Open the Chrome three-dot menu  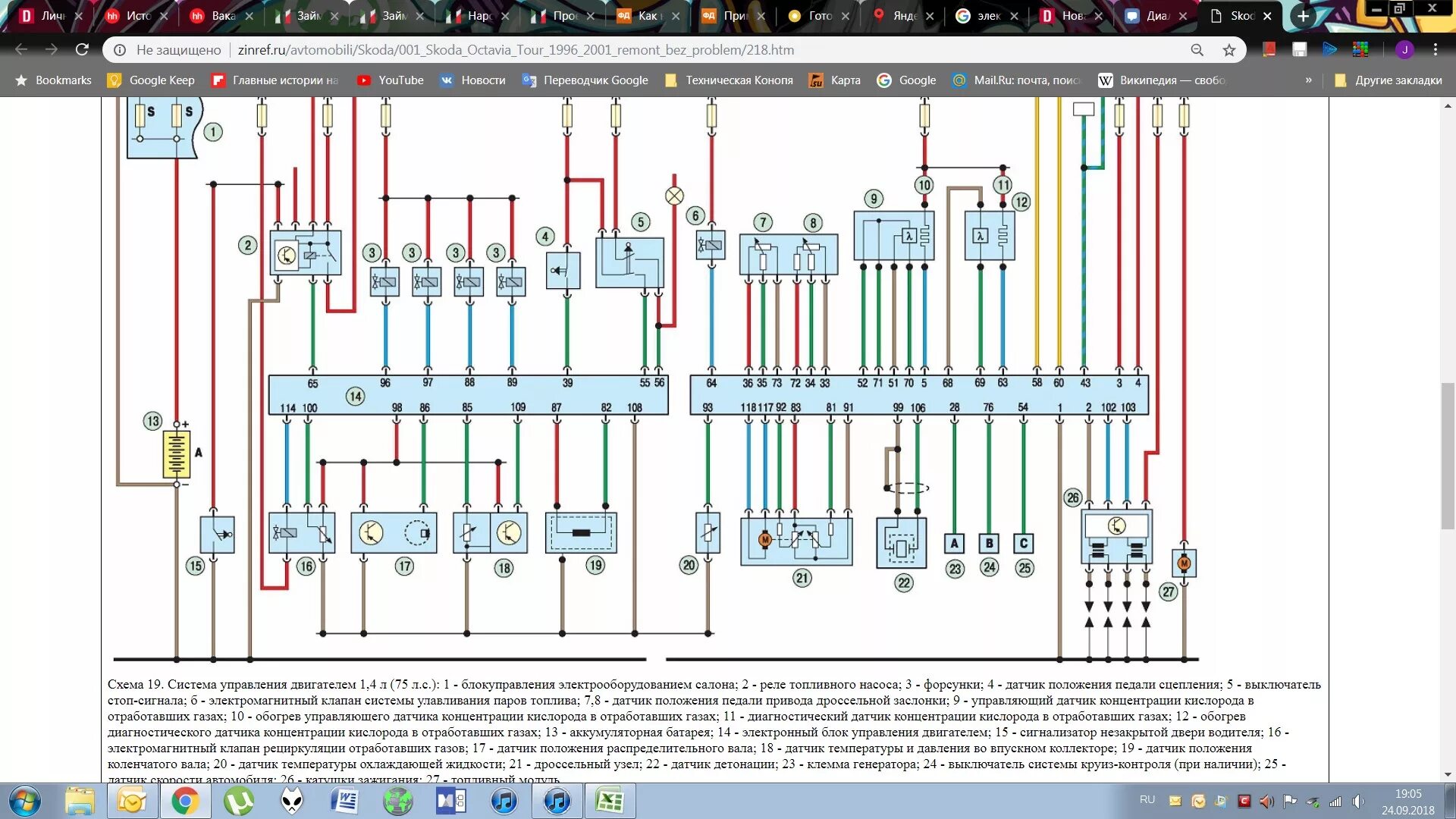1436,50
